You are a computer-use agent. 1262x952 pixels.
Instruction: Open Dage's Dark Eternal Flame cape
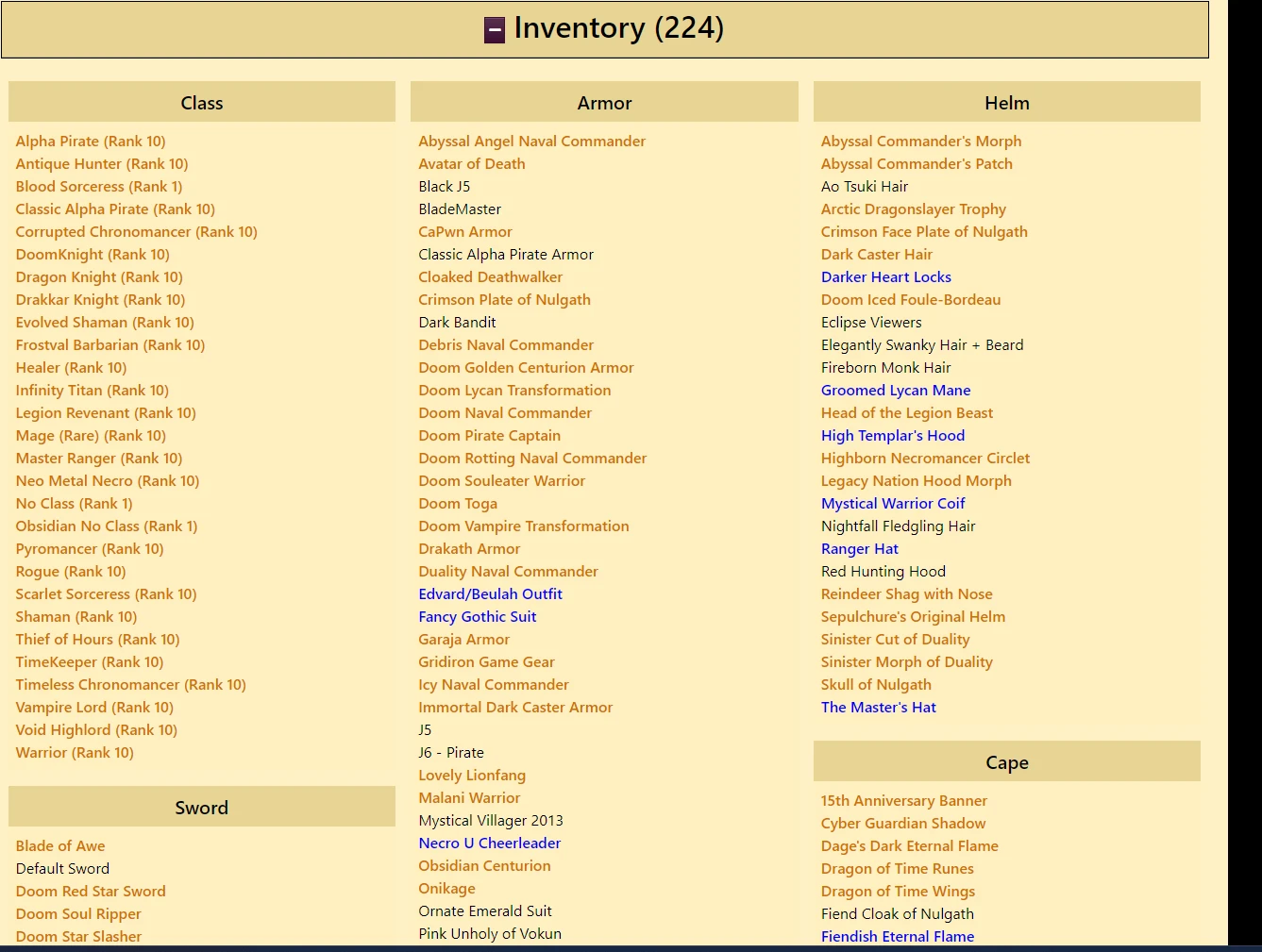(910, 846)
